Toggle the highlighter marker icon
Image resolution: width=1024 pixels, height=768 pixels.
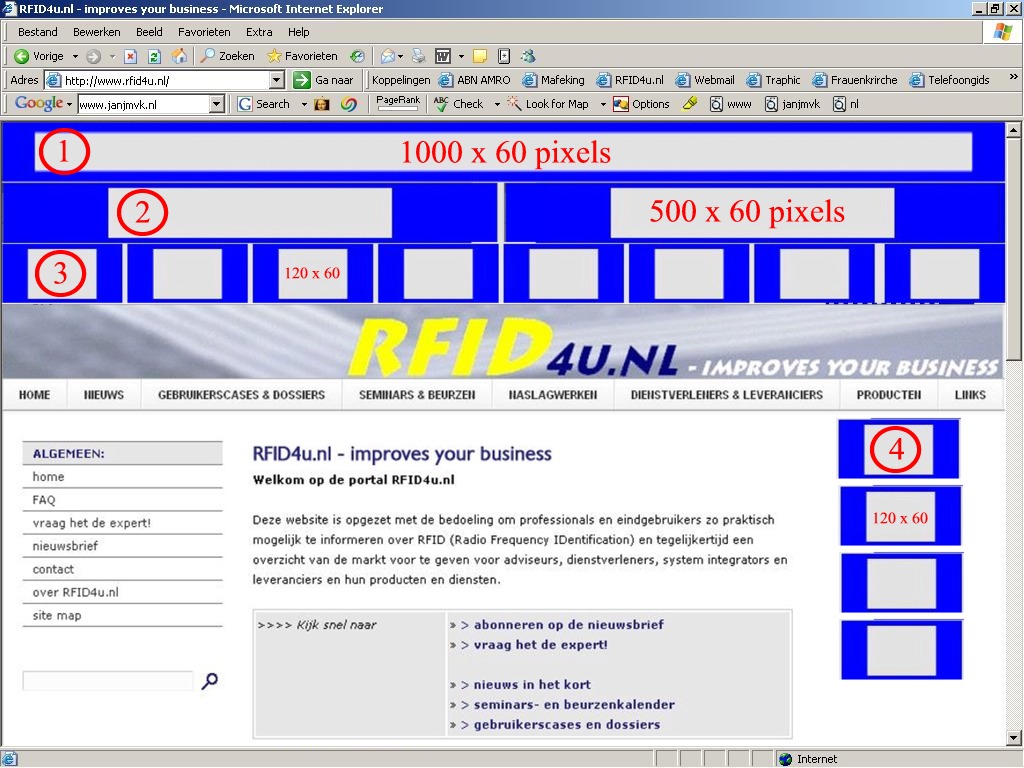pos(690,104)
